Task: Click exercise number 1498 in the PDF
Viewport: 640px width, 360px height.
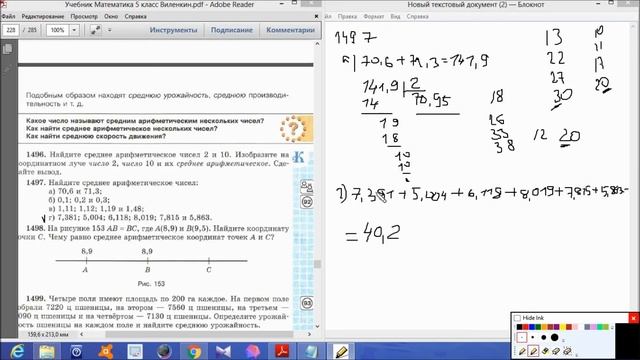Action: 35,229
